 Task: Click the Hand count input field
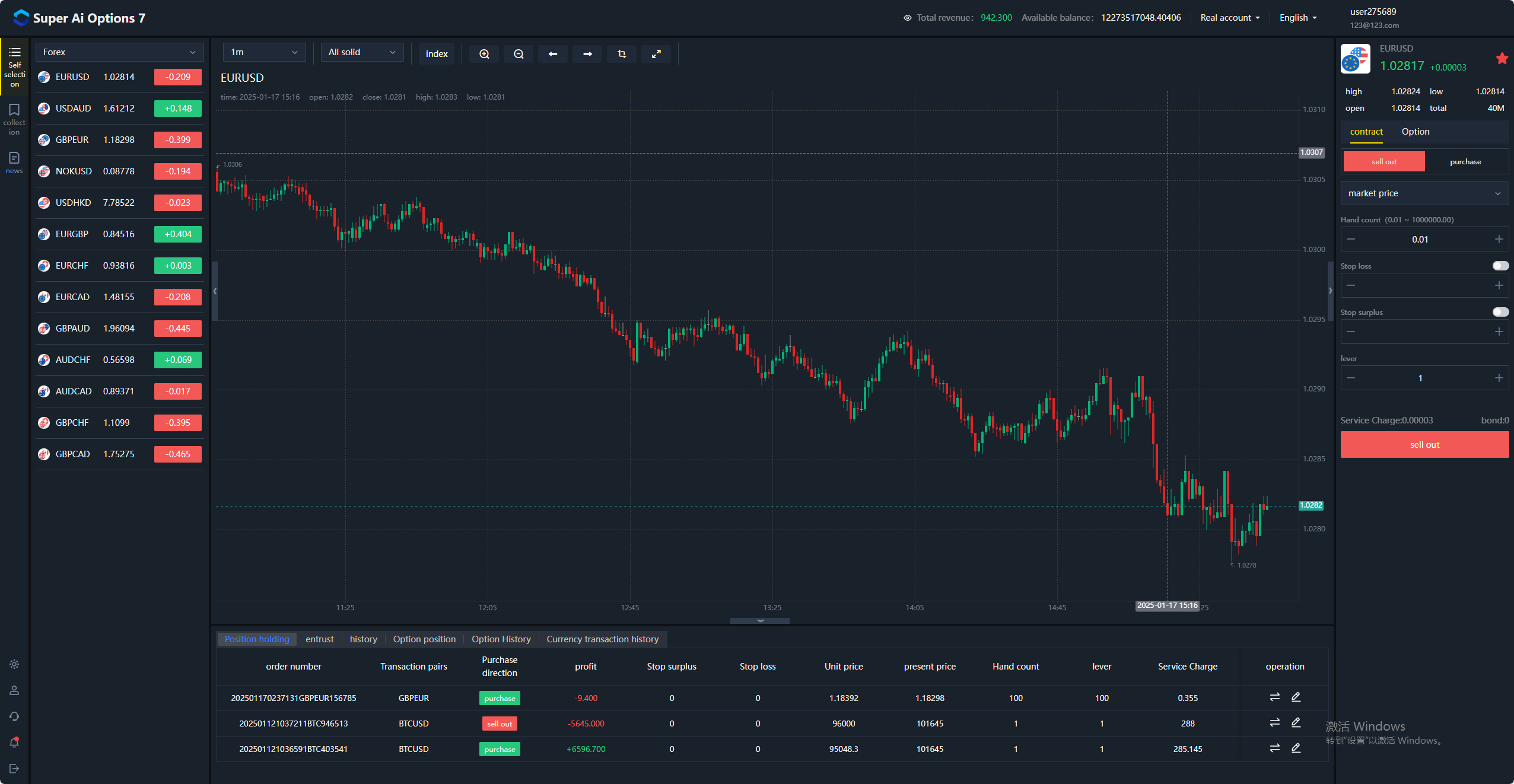coord(1424,239)
